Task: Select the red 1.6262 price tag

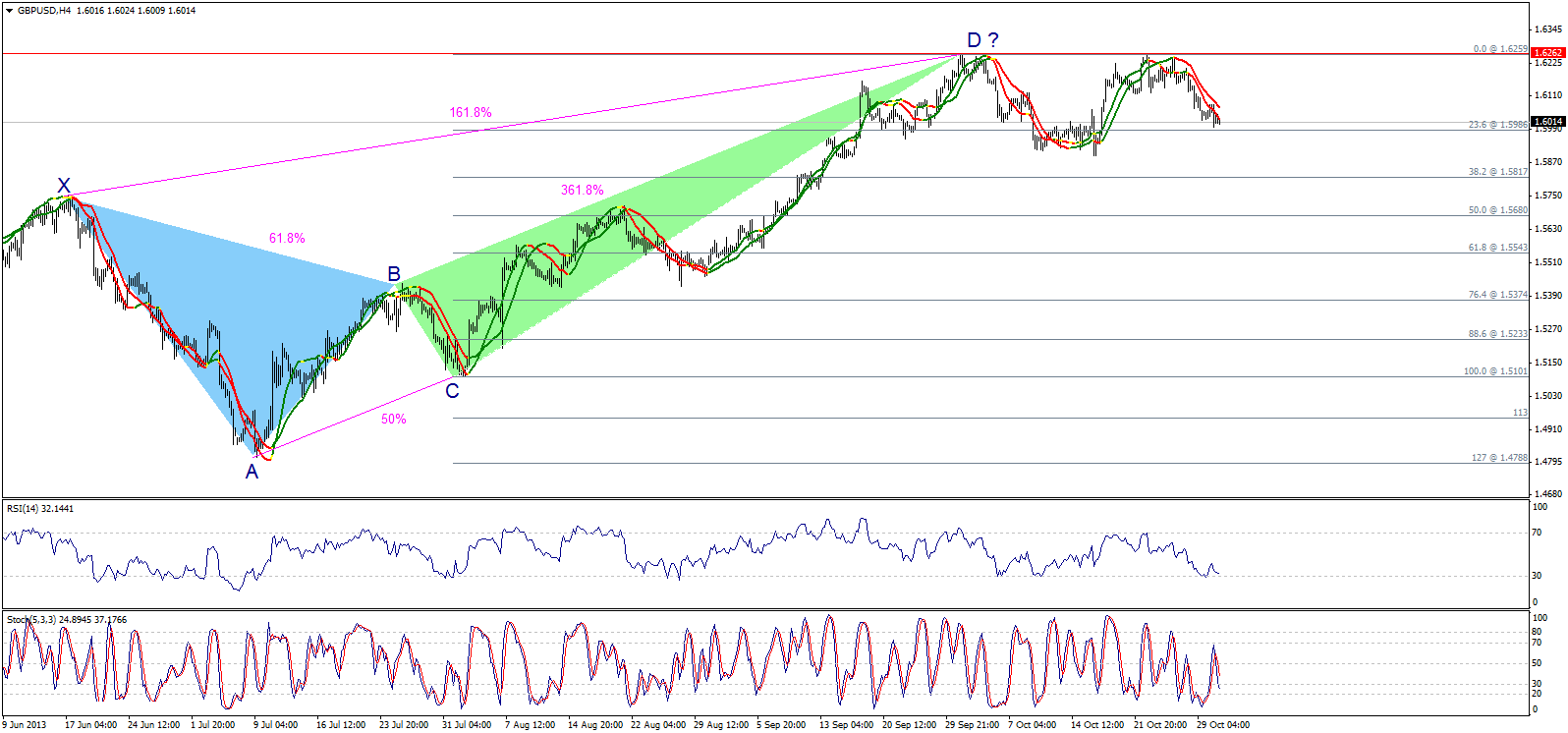Action: pyautogui.click(x=1547, y=53)
